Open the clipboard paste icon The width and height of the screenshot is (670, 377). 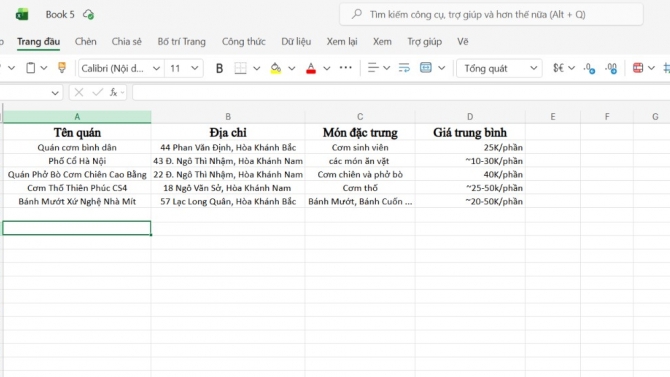click(30, 68)
